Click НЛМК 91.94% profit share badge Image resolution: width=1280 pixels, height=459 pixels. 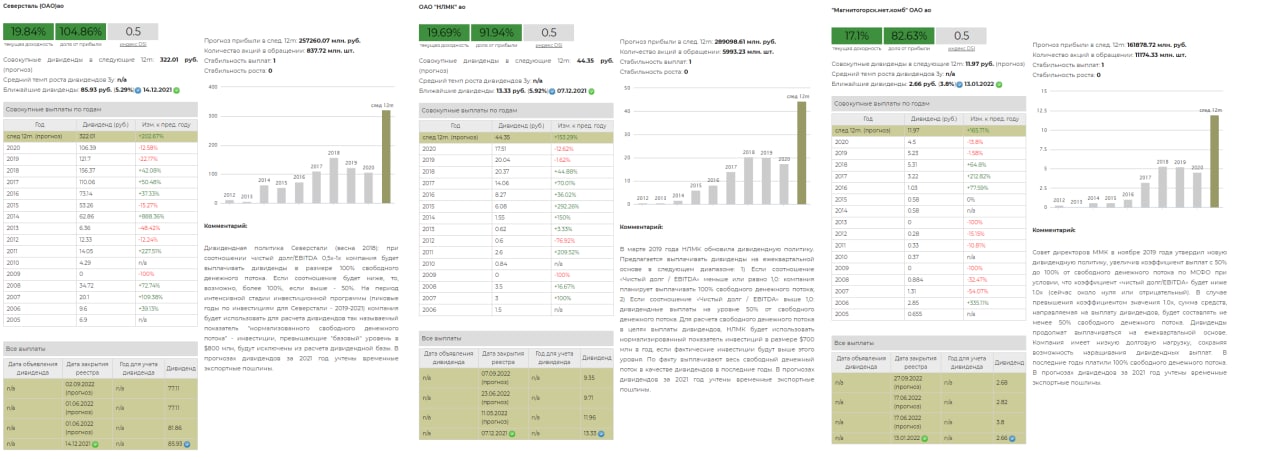(x=496, y=33)
